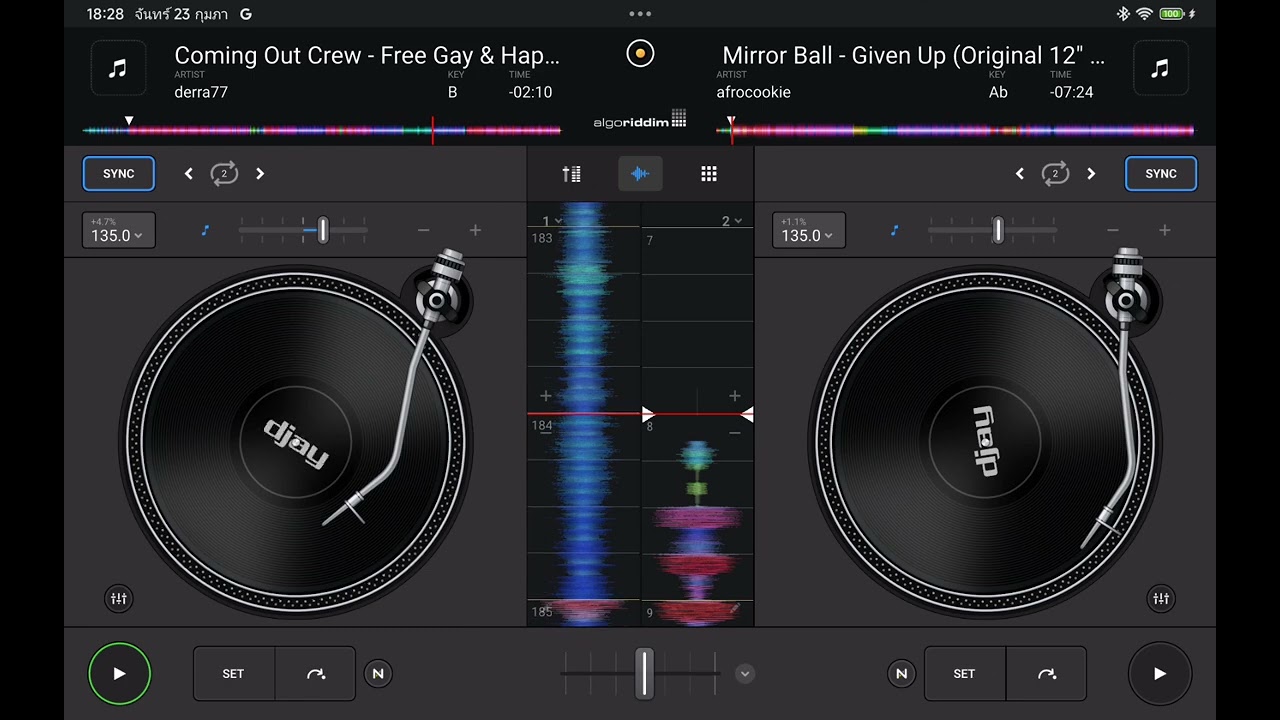Jump to cue on right deck
1280x720 pixels.
tap(1046, 674)
